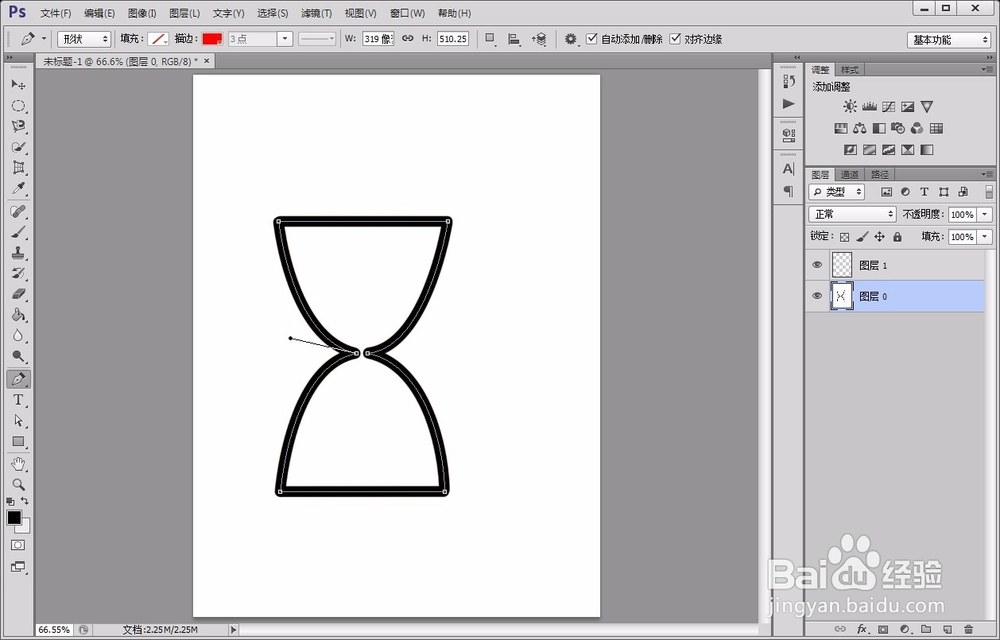Open the pen tool preset picker arrow
The width and height of the screenshot is (1000, 640).
coord(44,39)
